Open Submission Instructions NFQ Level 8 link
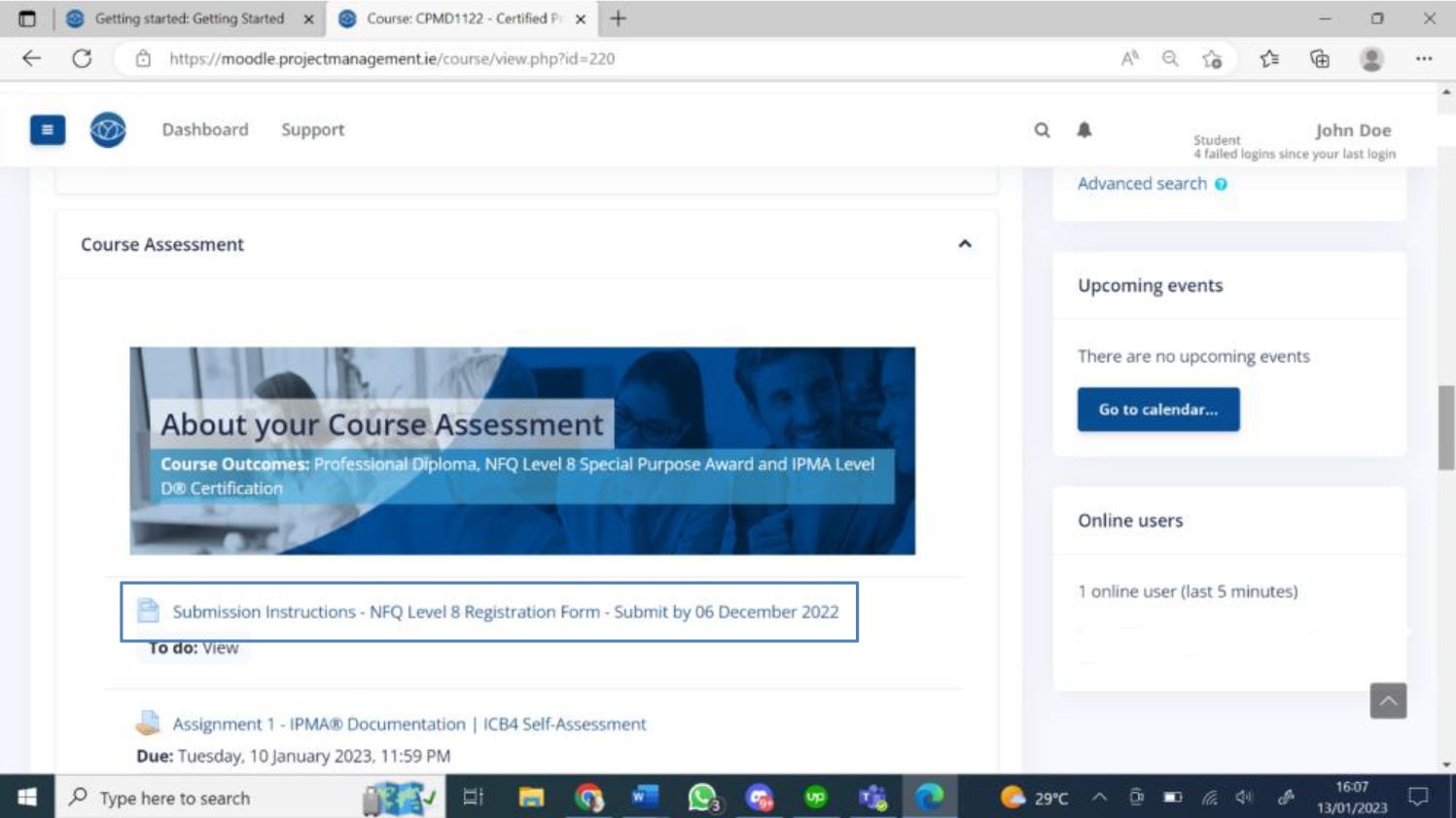Viewport: 1456px width, 818px height. (x=506, y=612)
